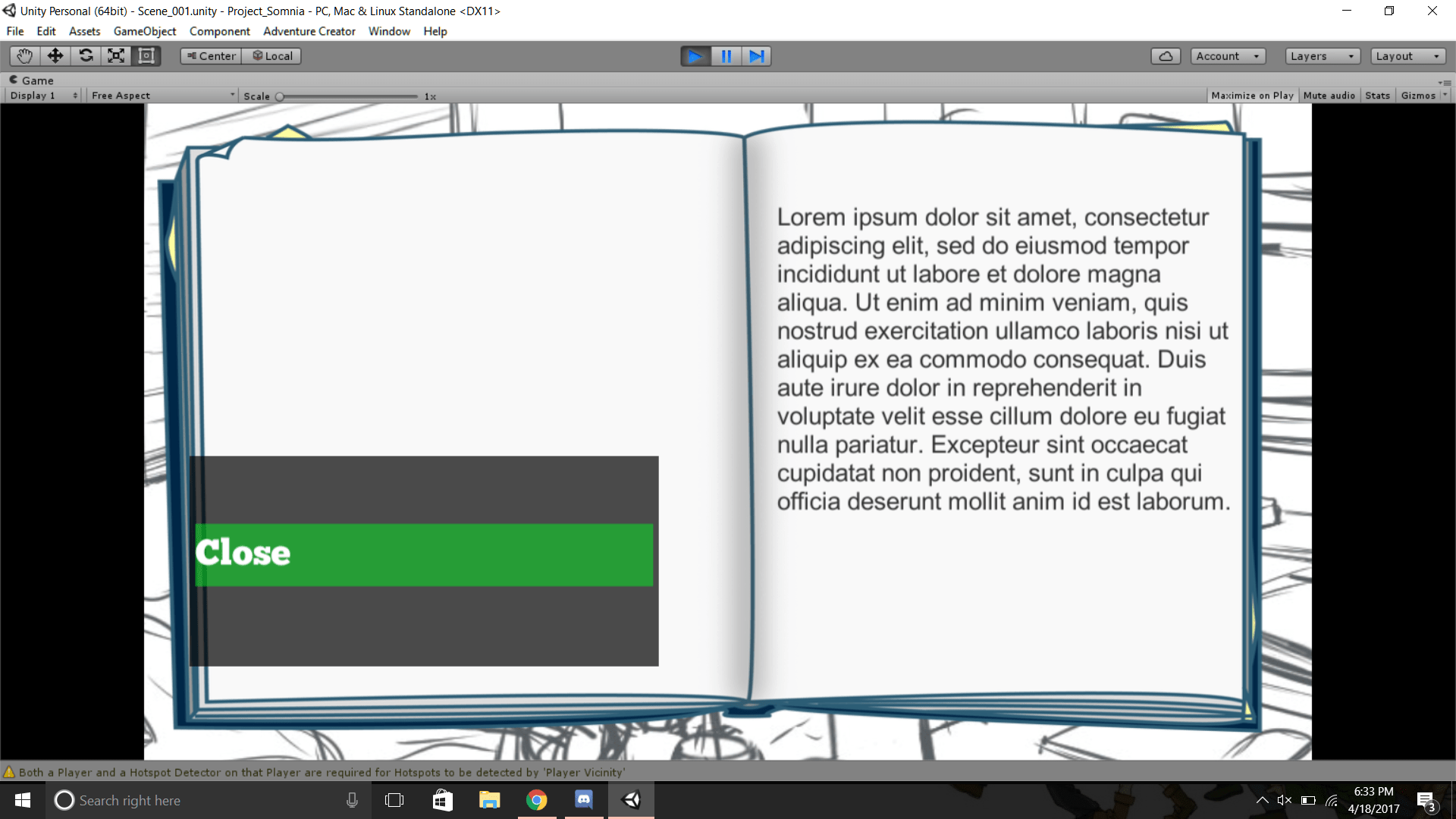
Task: Toggle the pivot Center button
Action: pyautogui.click(x=211, y=56)
